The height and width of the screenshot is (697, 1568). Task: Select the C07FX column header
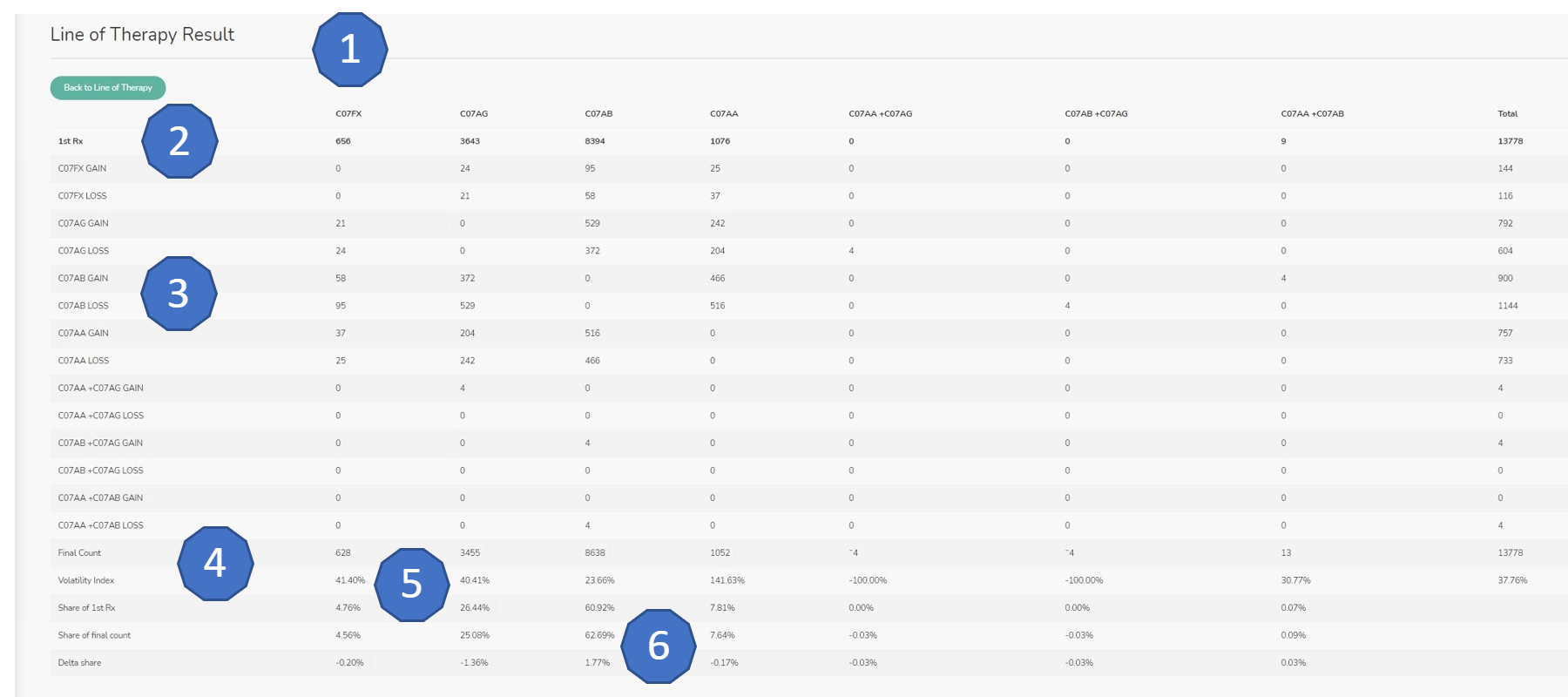(348, 114)
